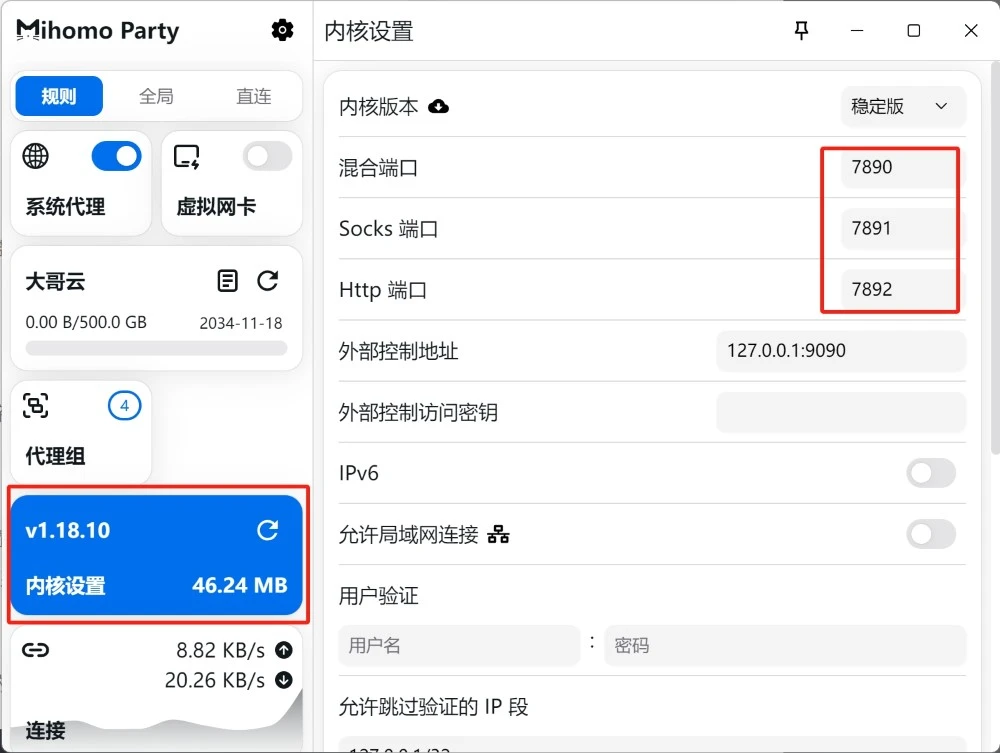Click the network icon next to 允许局域网连接
Viewport: 1000px width, 753px height.
click(x=498, y=535)
